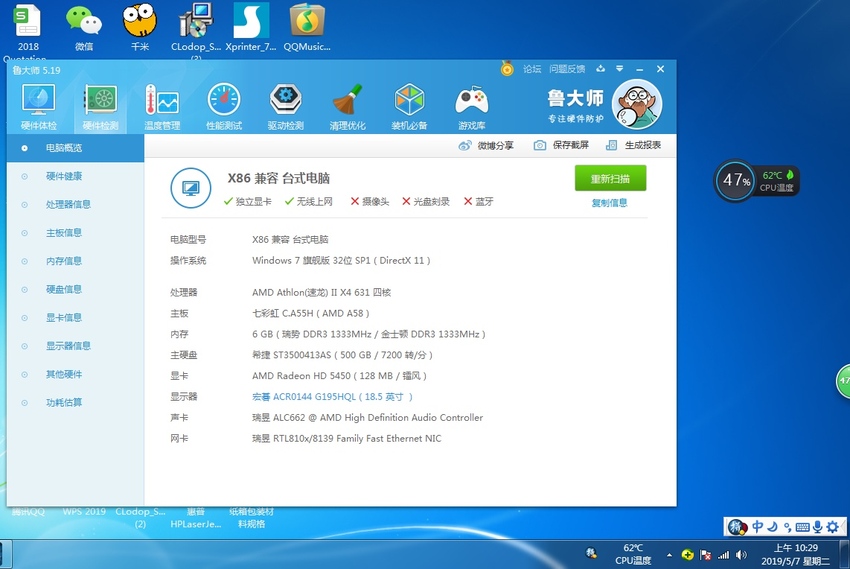Click the 47% memory usage floating widget
The width and height of the screenshot is (850, 569).
coord(736,180)
